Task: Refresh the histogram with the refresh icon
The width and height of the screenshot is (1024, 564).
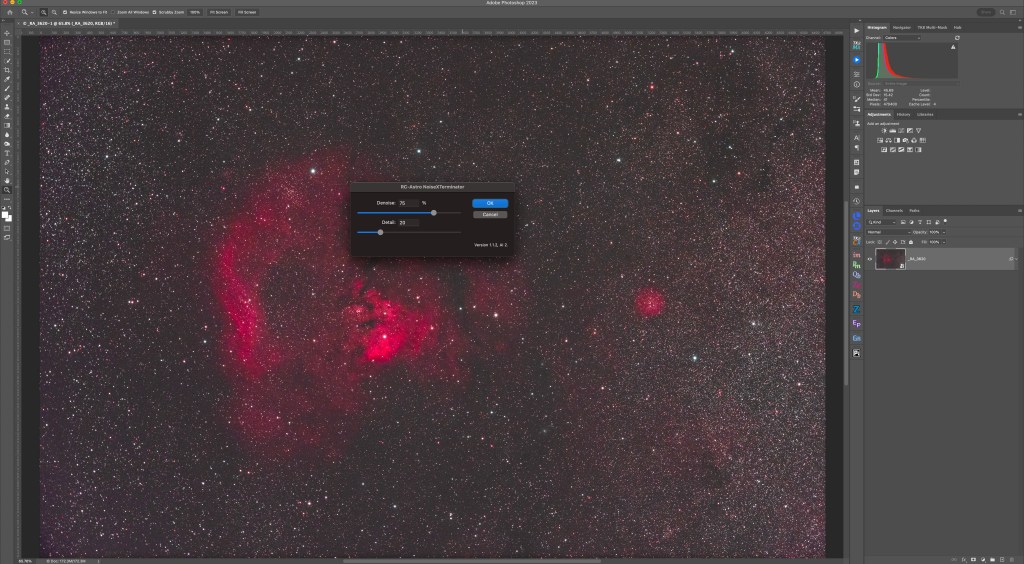Action: (x=957, y=38)
